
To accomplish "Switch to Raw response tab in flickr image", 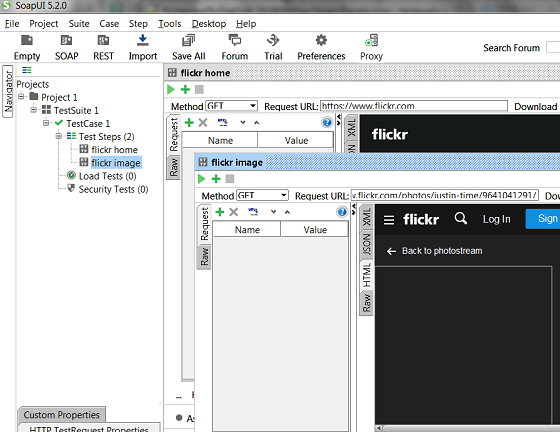I will coord(366,303).
